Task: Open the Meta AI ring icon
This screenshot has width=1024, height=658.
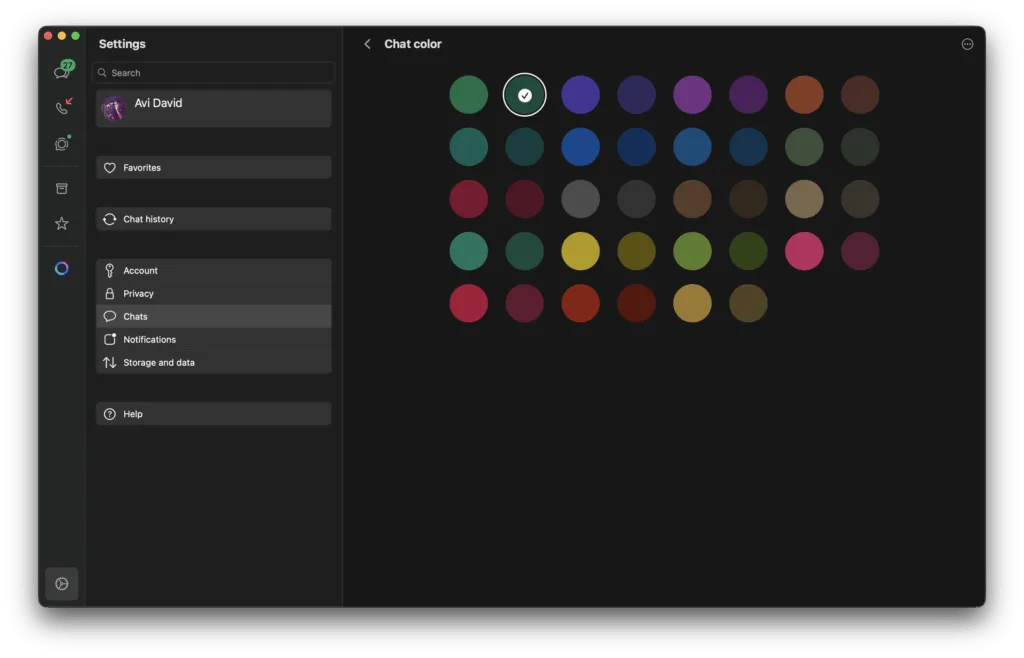Action: pyautogui.click(x=61, y=268)
